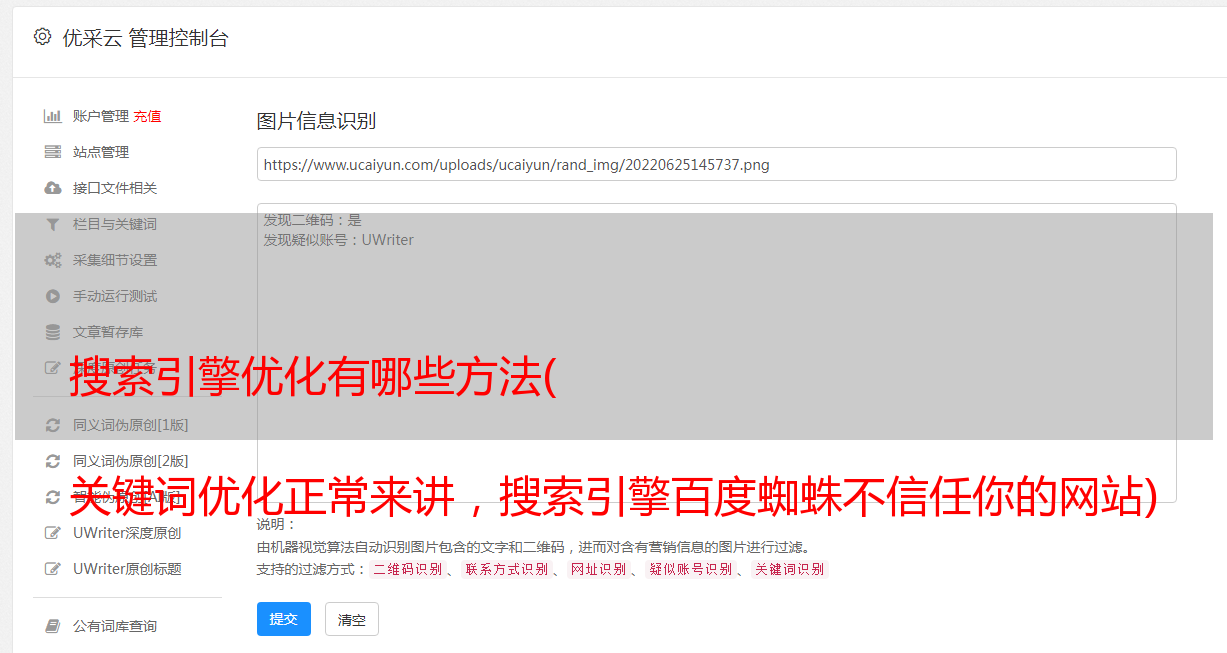Viewport: 1227px width, 653px height.
Task: Go to 同义词伪原创[2版] menu item
Action: click(130, 461)
